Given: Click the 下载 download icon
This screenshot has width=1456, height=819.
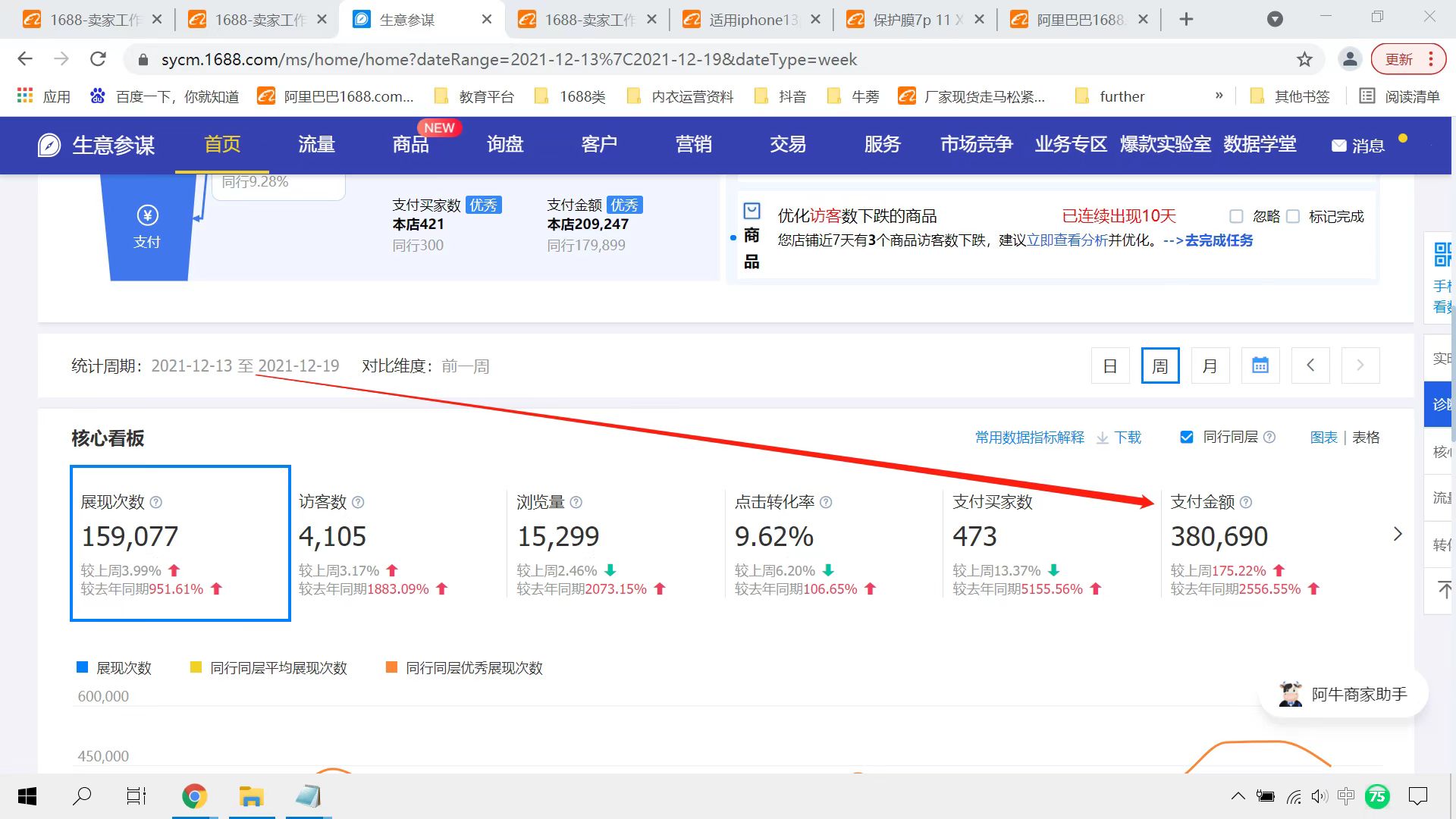Looking at the screenshot, I should 1103,438.
